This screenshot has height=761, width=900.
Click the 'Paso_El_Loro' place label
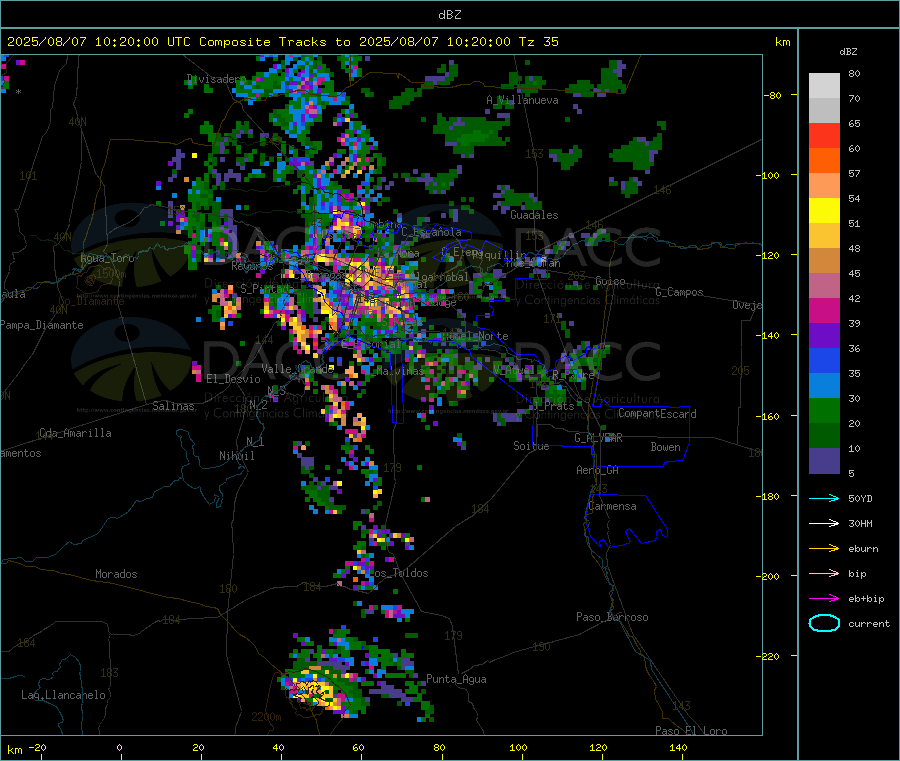691,731
